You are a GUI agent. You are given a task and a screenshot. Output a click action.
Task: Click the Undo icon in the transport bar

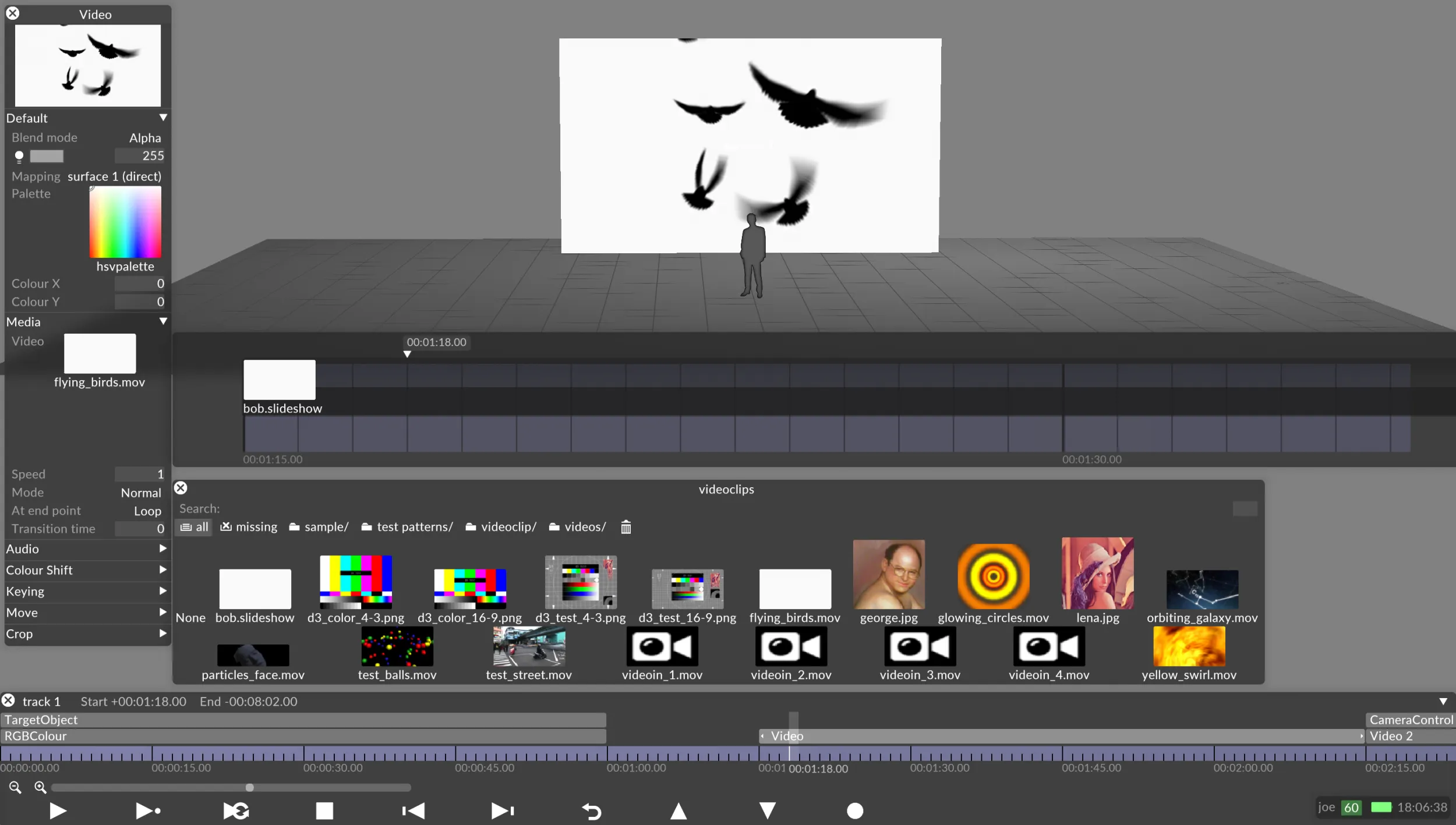coord(591,810)
